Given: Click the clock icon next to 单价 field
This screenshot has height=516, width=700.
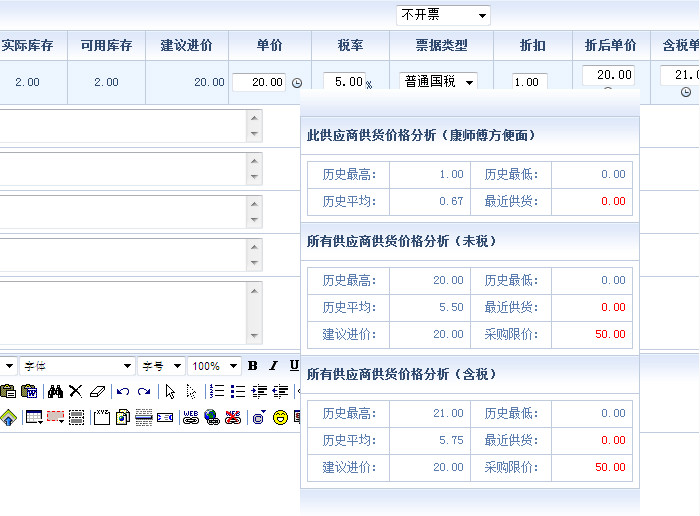Looking at the screenshot, I should click(x=296, y=83).
